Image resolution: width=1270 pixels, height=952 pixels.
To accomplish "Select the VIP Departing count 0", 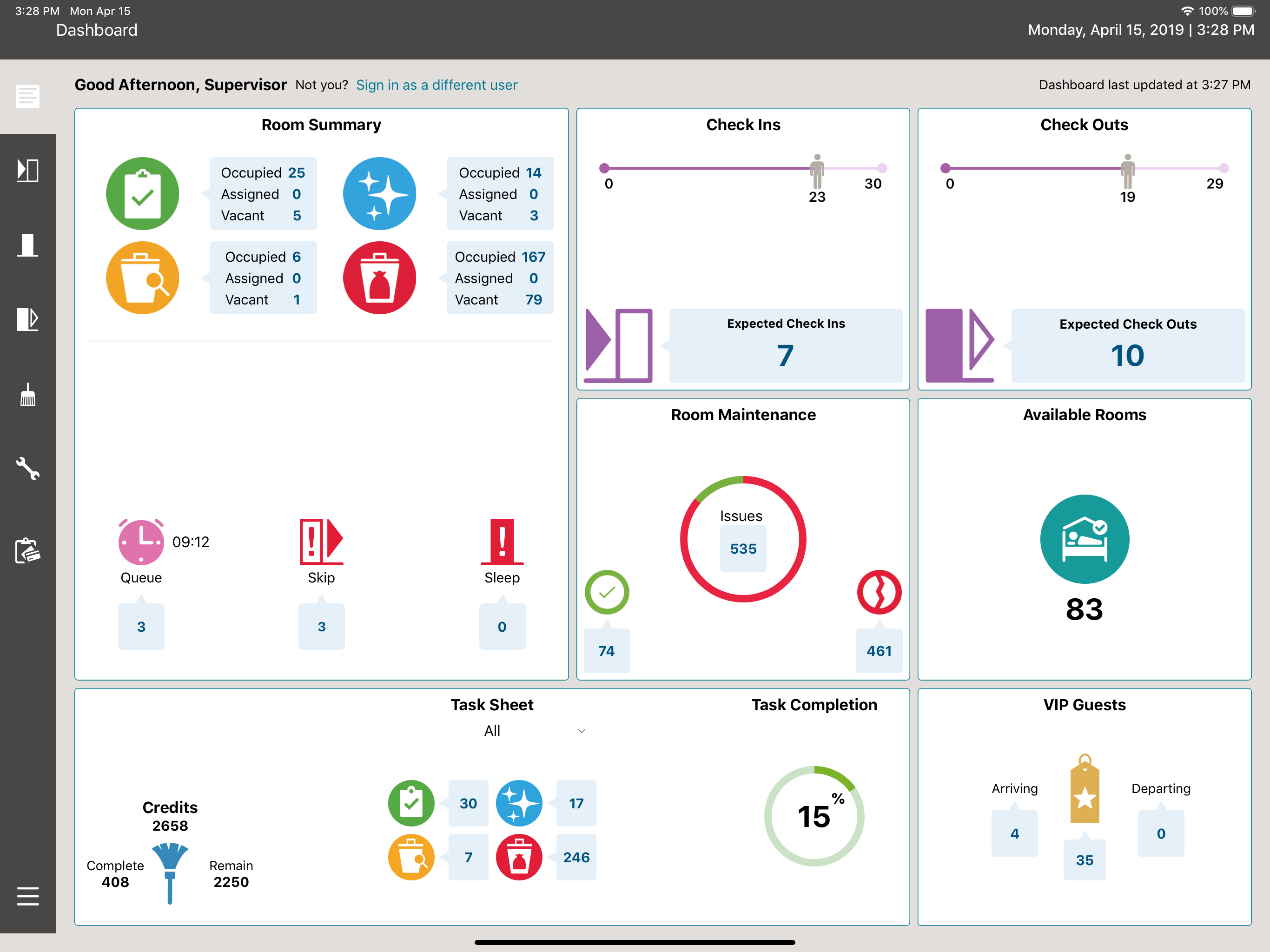I will coord(1161,833).
